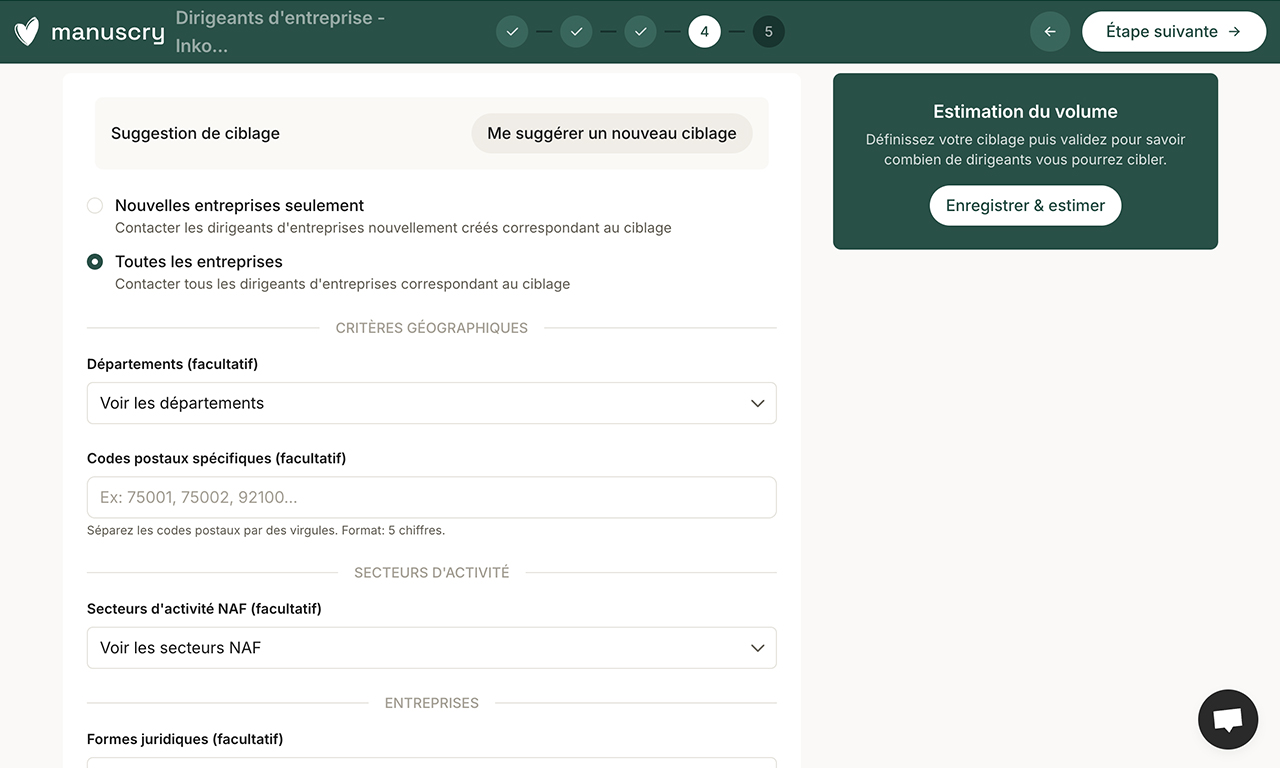Click the manuscry heart logo icon

point(27,32)
